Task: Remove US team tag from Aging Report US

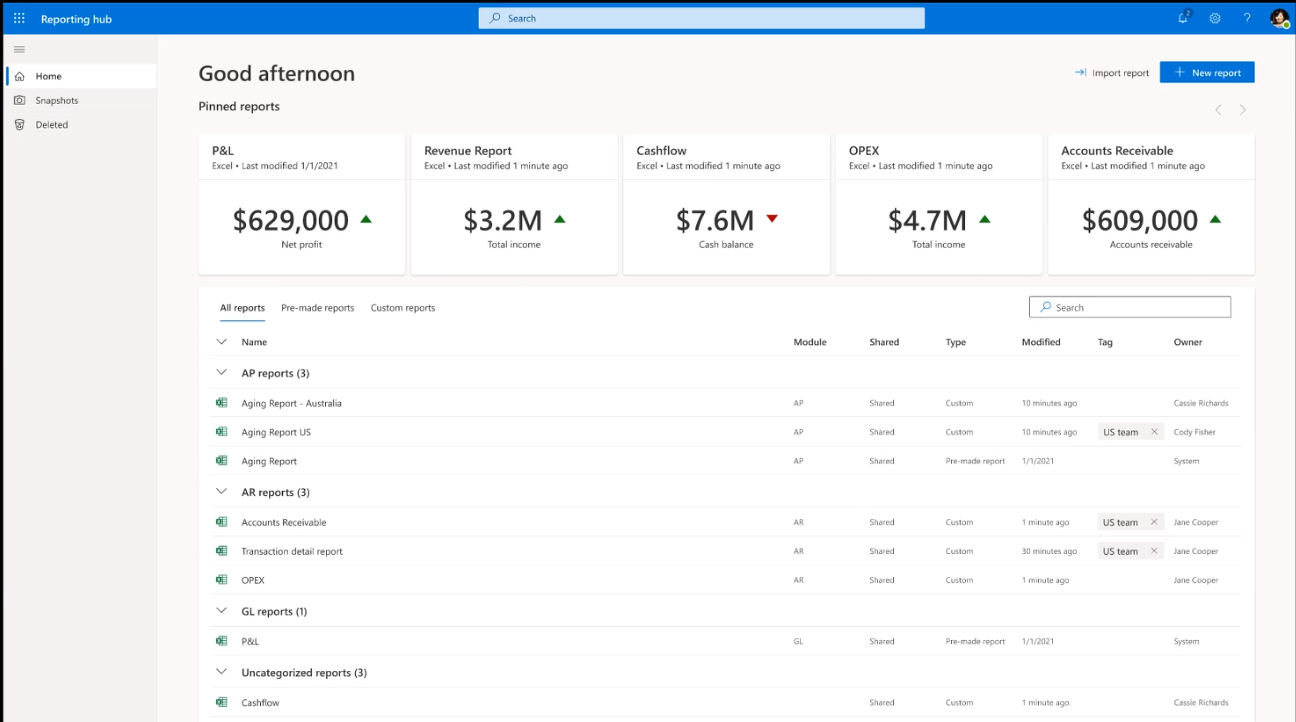Action: (1154, 432)
